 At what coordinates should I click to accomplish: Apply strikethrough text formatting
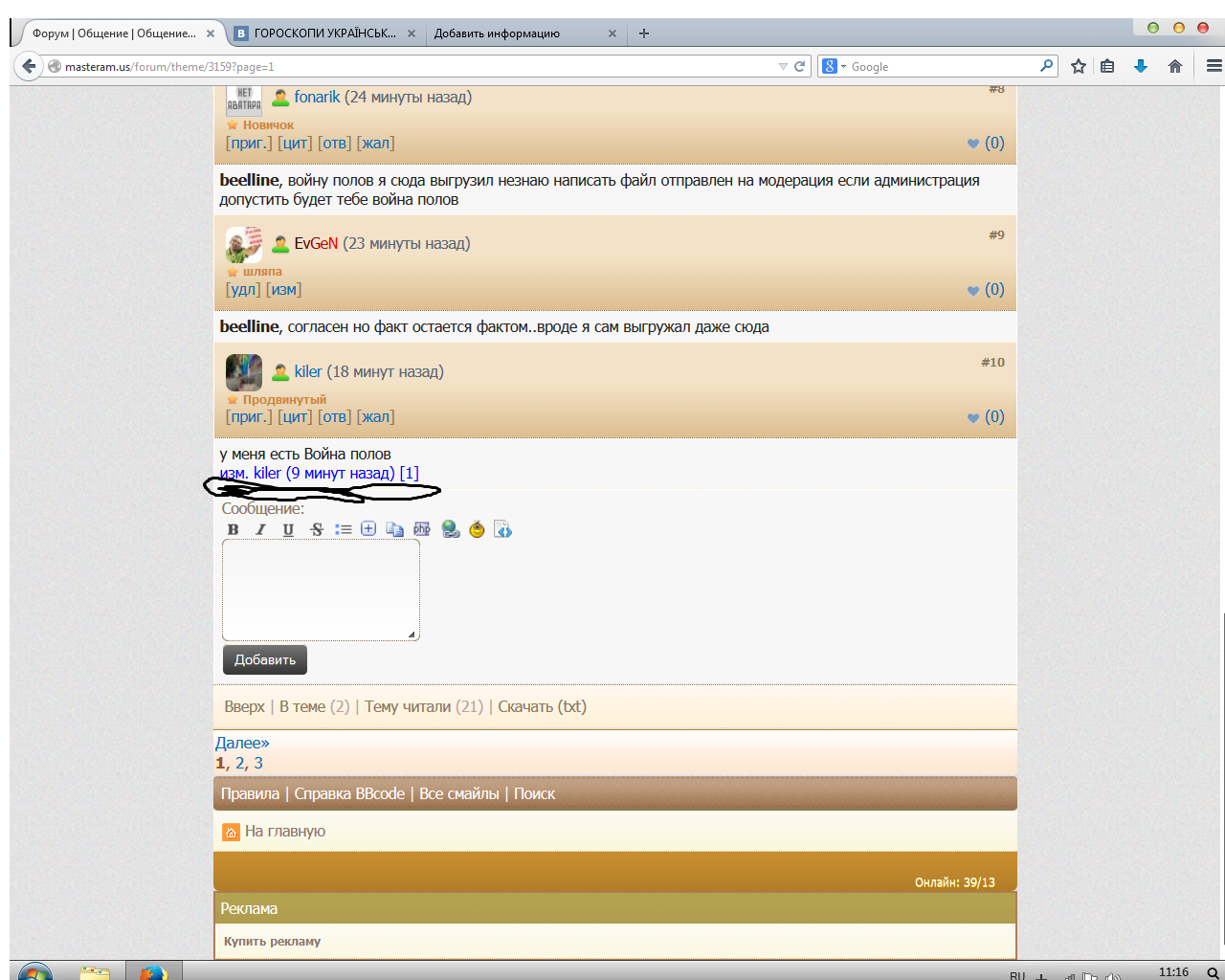click(x=317, y=529)
